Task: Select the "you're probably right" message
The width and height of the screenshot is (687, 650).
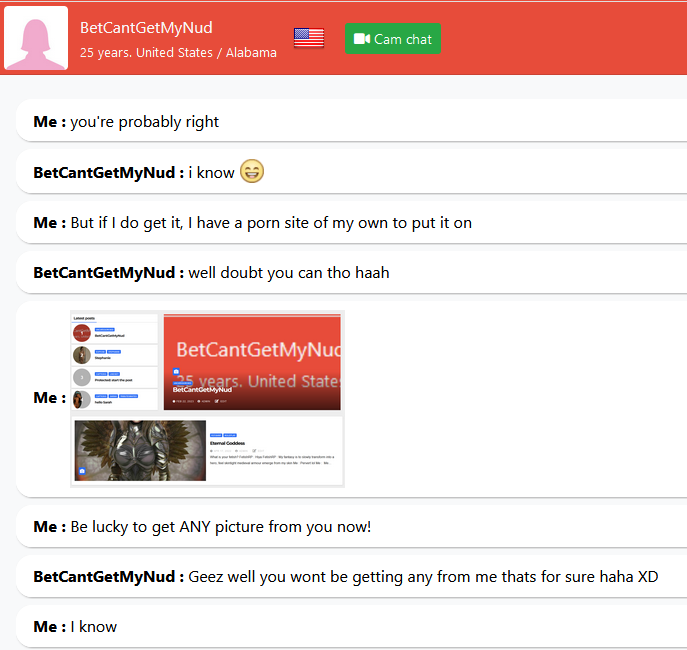Action: (144, 122)
